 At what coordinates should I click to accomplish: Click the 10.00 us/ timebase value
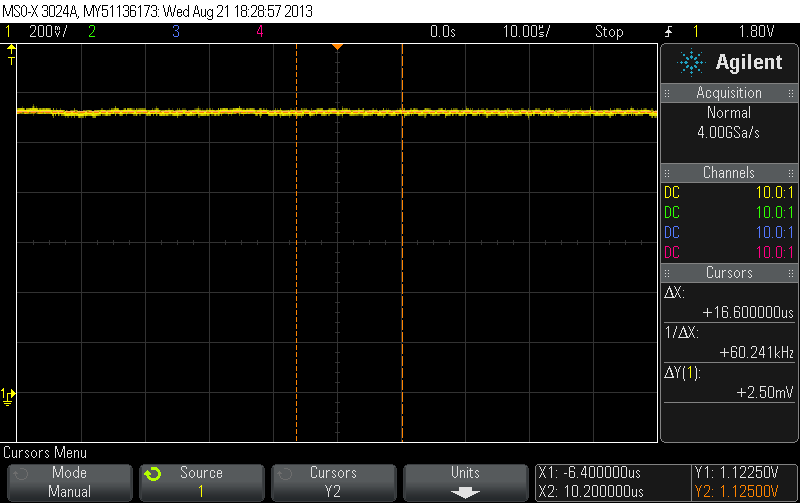click(x=527, y=32)
